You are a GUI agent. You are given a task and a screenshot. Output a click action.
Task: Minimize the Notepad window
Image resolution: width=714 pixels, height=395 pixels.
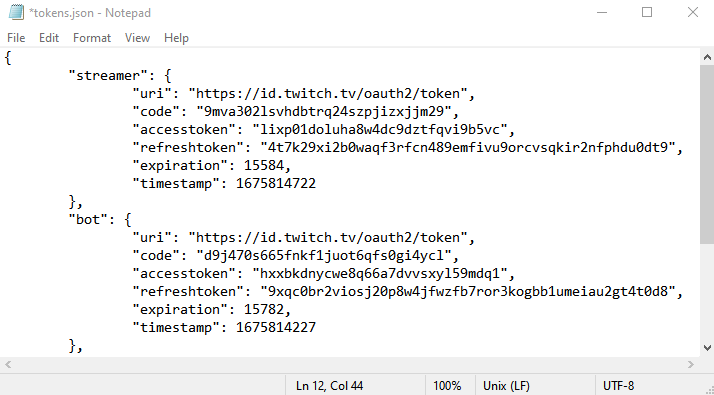pyautogui.click(x=602, y=13)
